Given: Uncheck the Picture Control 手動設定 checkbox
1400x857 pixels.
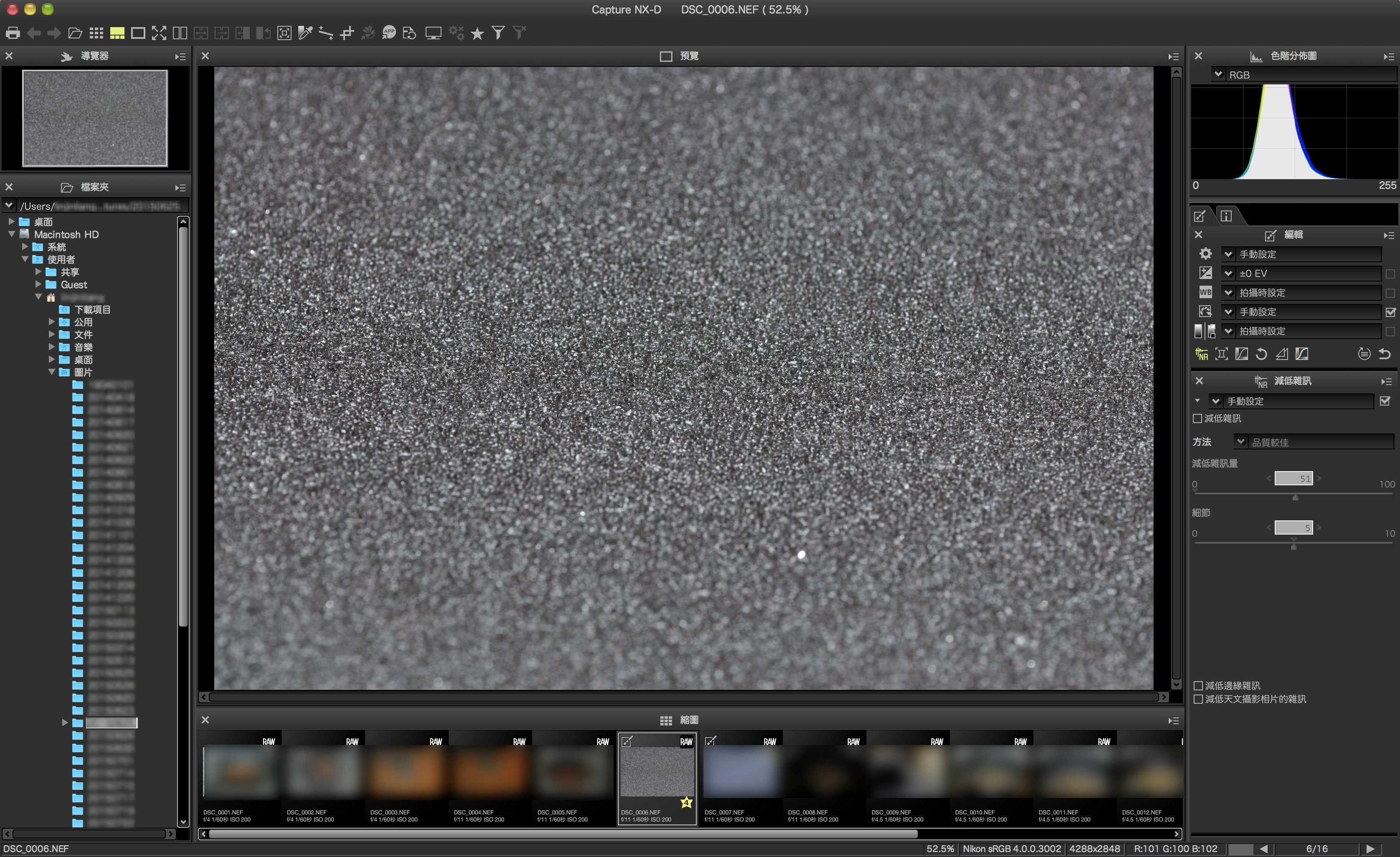Looking at the screenshot, I should (x=1390, y=312).
